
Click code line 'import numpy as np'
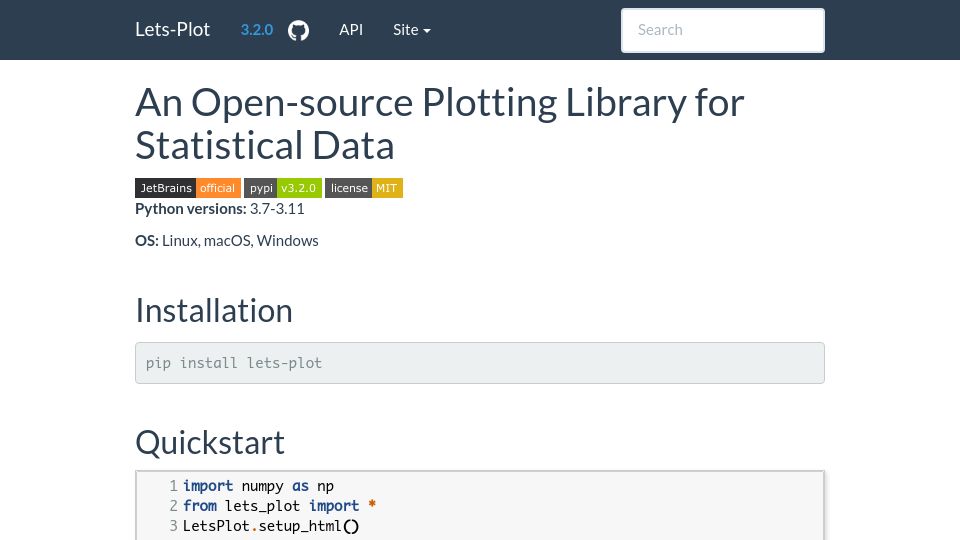pyautogui.click(x=258, y=486)
